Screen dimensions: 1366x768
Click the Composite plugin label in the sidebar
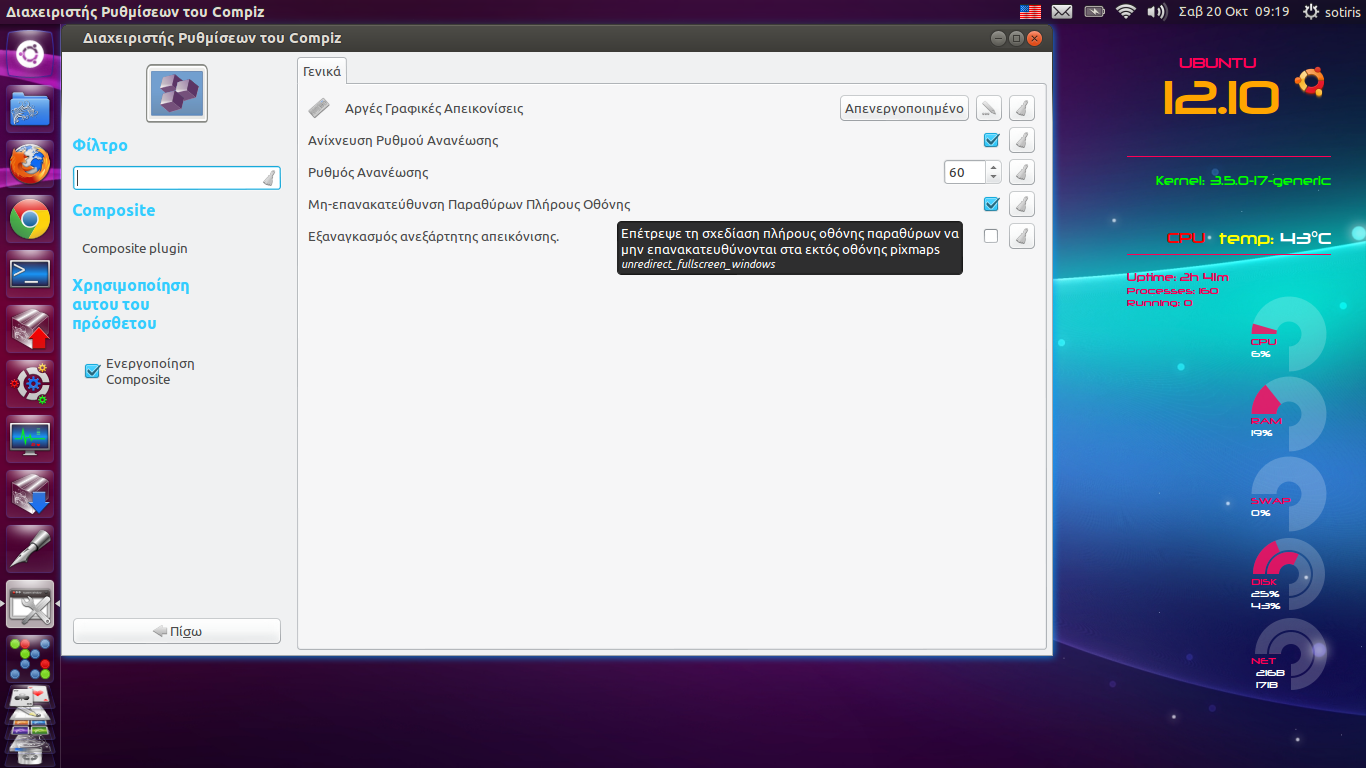click(135, 248)
